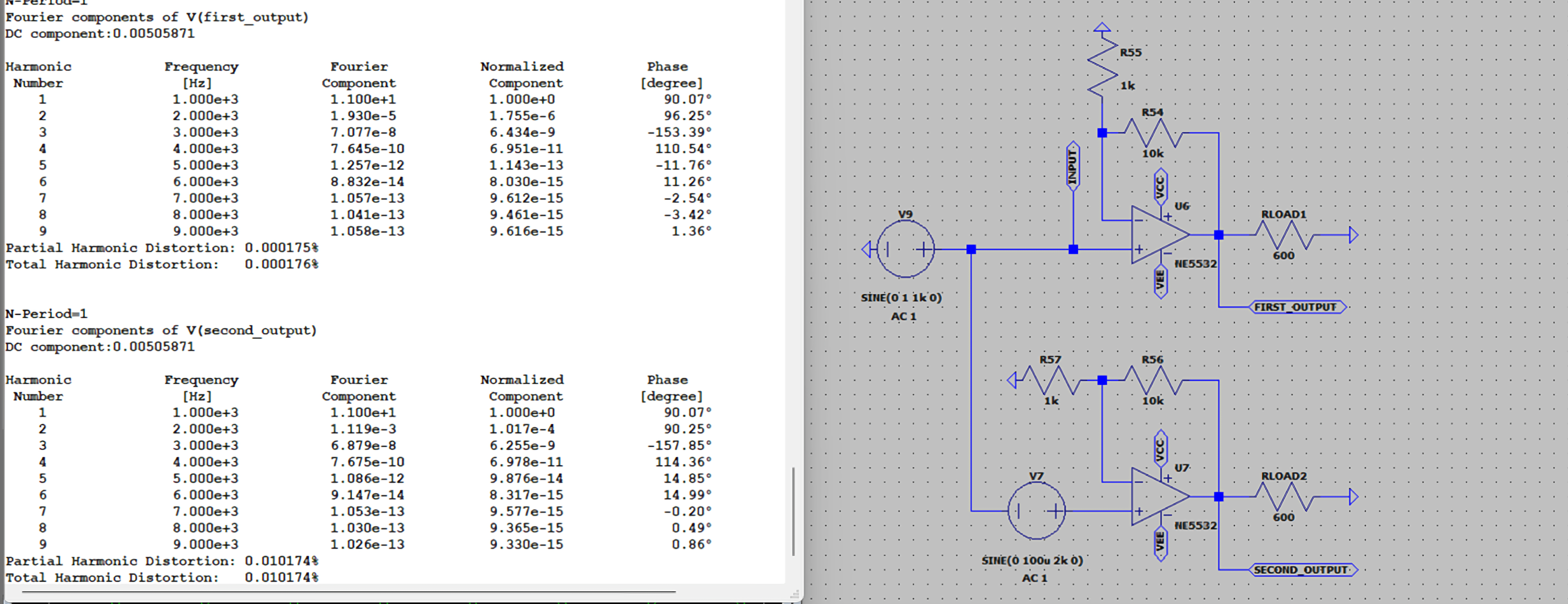Click 'Fourier components of V(second_output)' line

click(162, 331)
